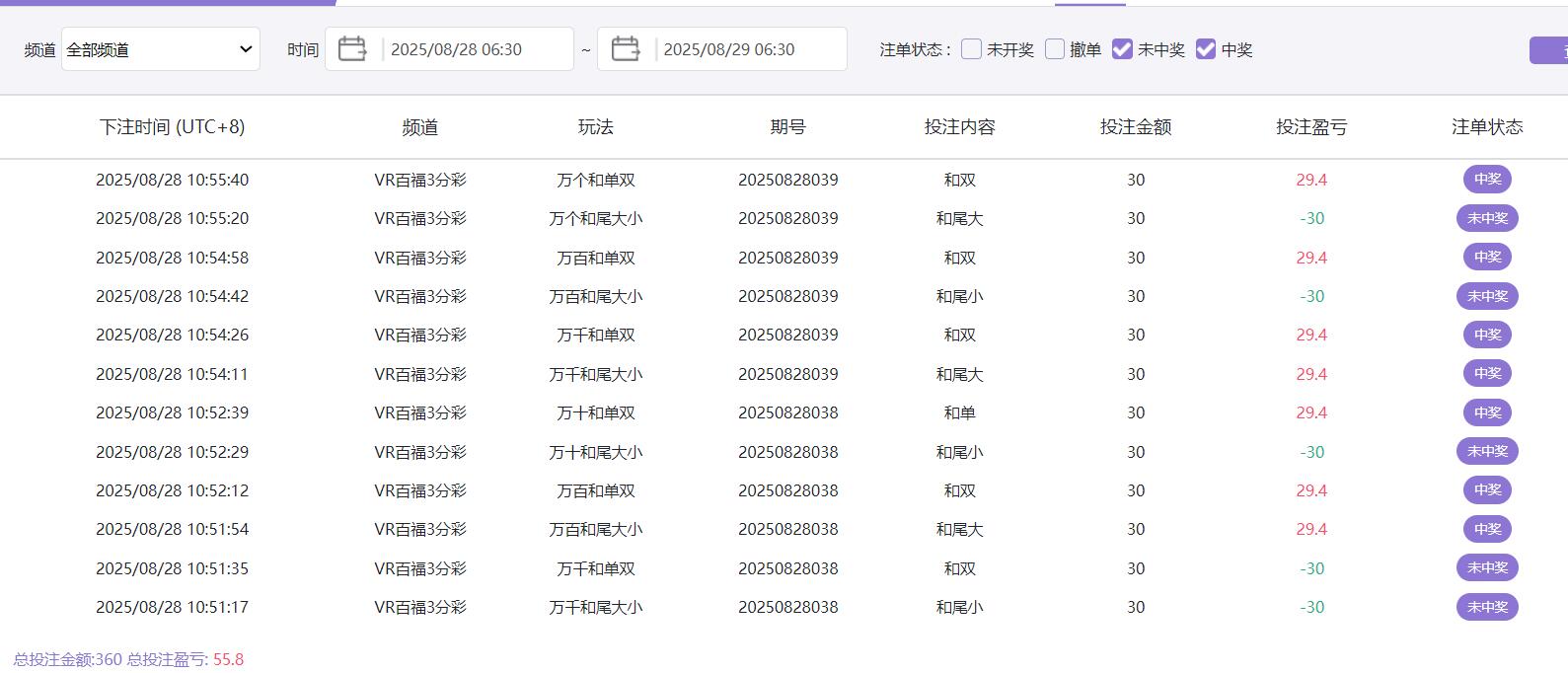Click loss -30 in the 10:51:35 row
Viewport: 1568px width, 673px height.
pos(1311,568)
